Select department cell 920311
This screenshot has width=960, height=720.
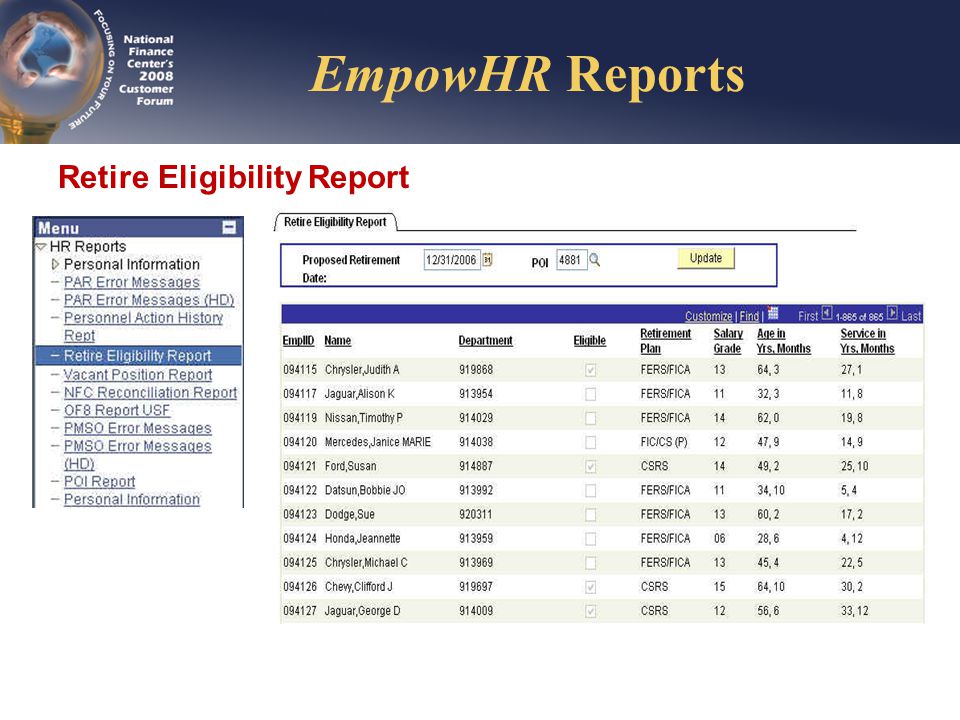[x=476, y=515]
